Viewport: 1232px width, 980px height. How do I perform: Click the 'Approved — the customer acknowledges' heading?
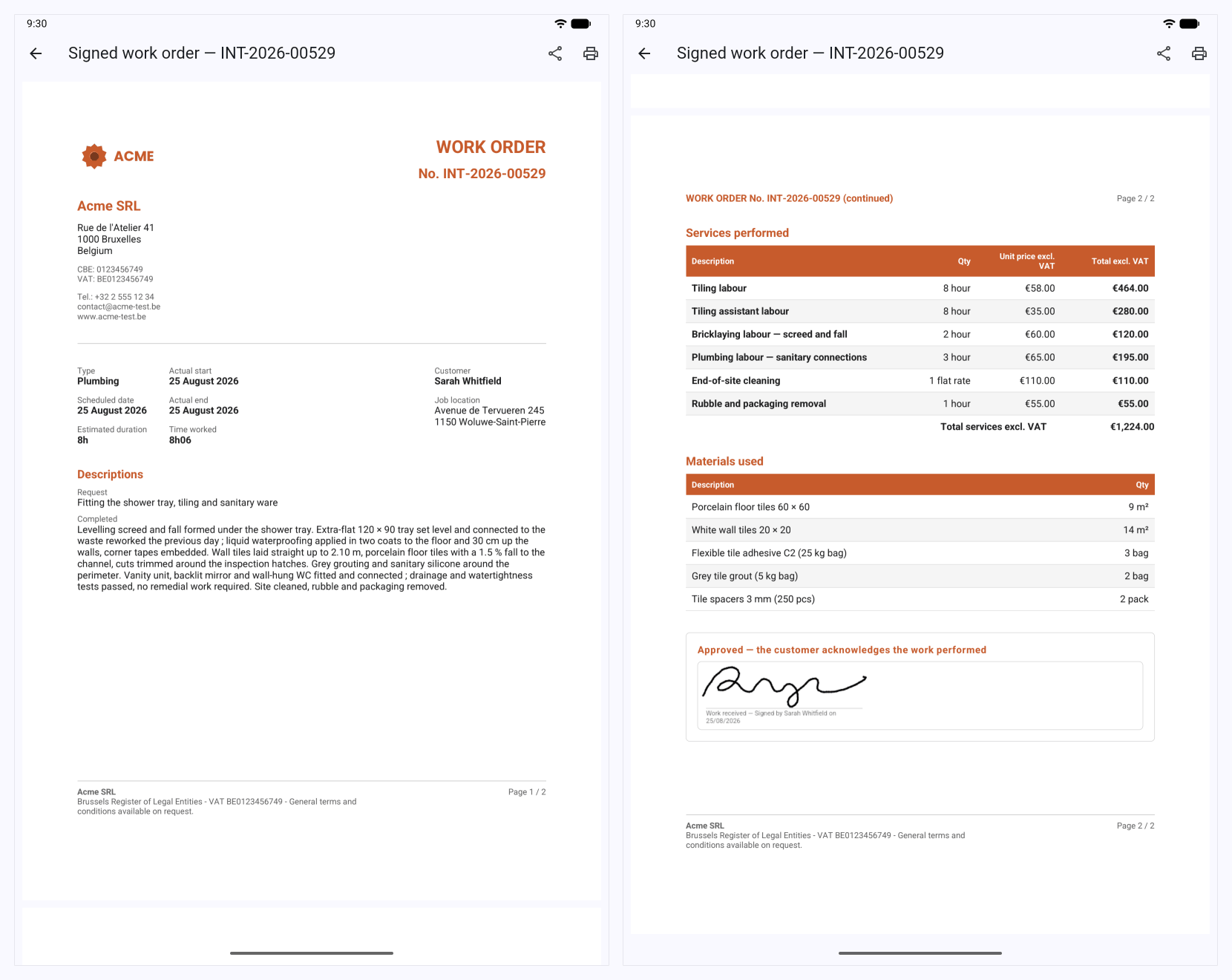pyautogui.click(x=842, y=650)
